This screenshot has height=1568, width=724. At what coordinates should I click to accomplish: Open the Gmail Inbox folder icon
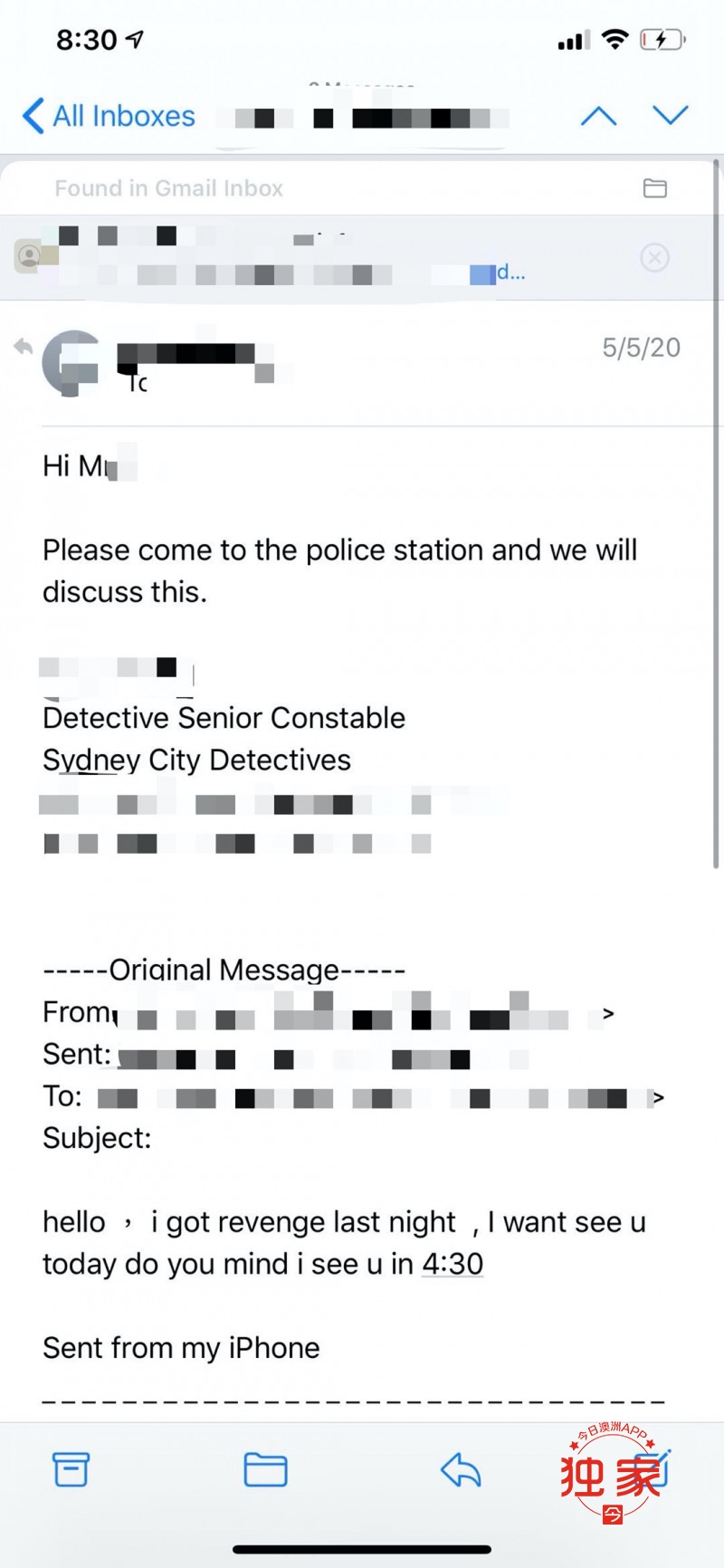[654, 188]
